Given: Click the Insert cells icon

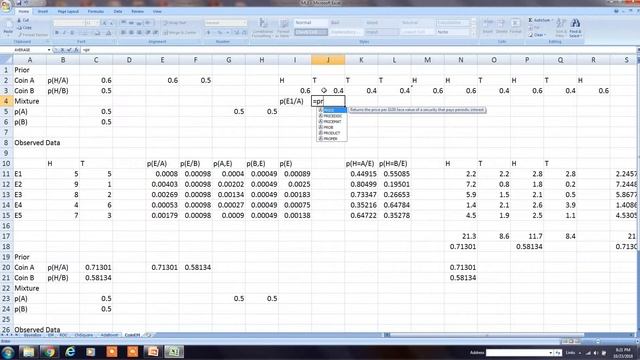Looking at the screenshot, I should tap(487, 27).
